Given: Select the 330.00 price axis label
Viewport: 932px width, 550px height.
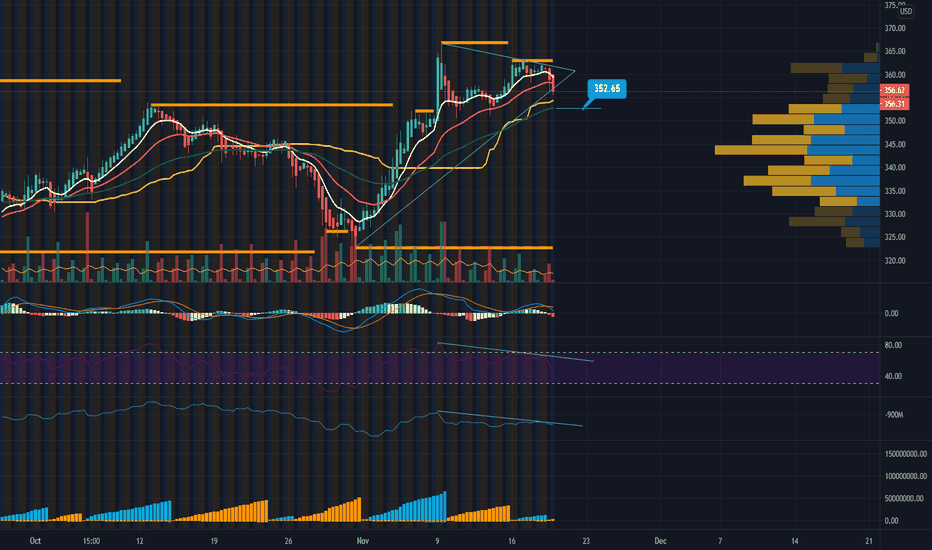Looking at the screenshot, I should (895, 213).
